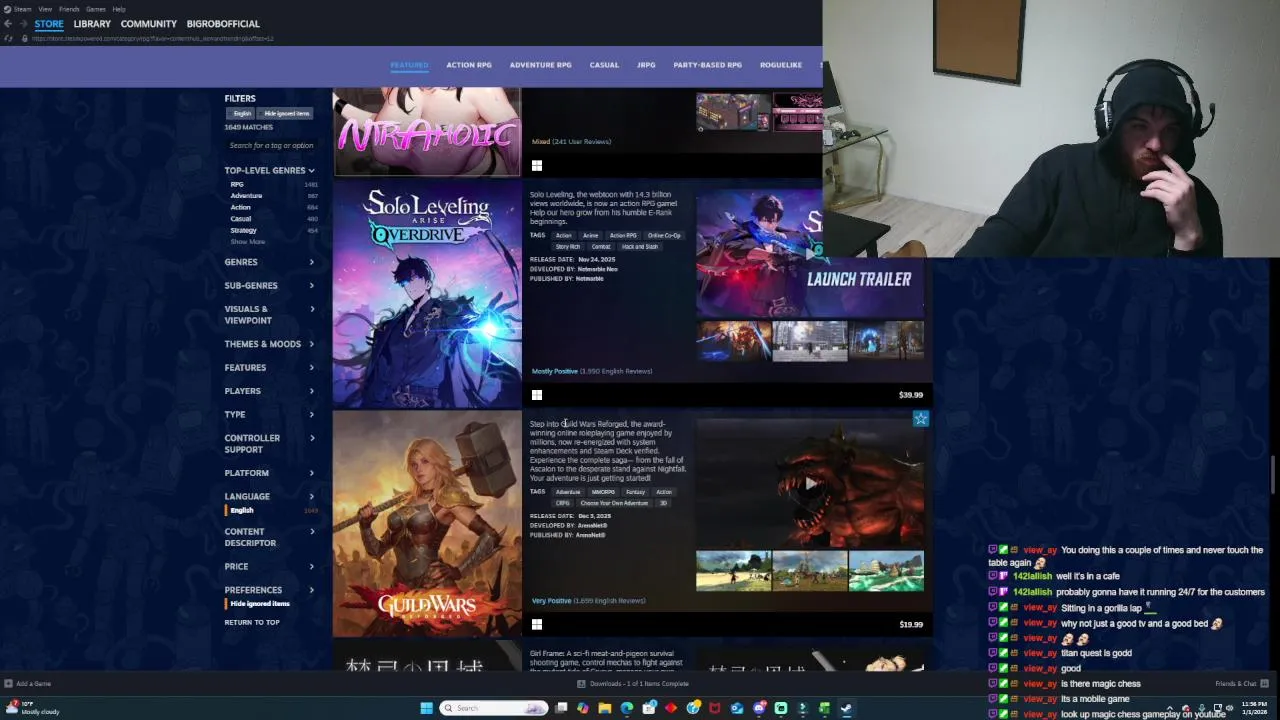Open File Explorer from the taskbar

604,708
